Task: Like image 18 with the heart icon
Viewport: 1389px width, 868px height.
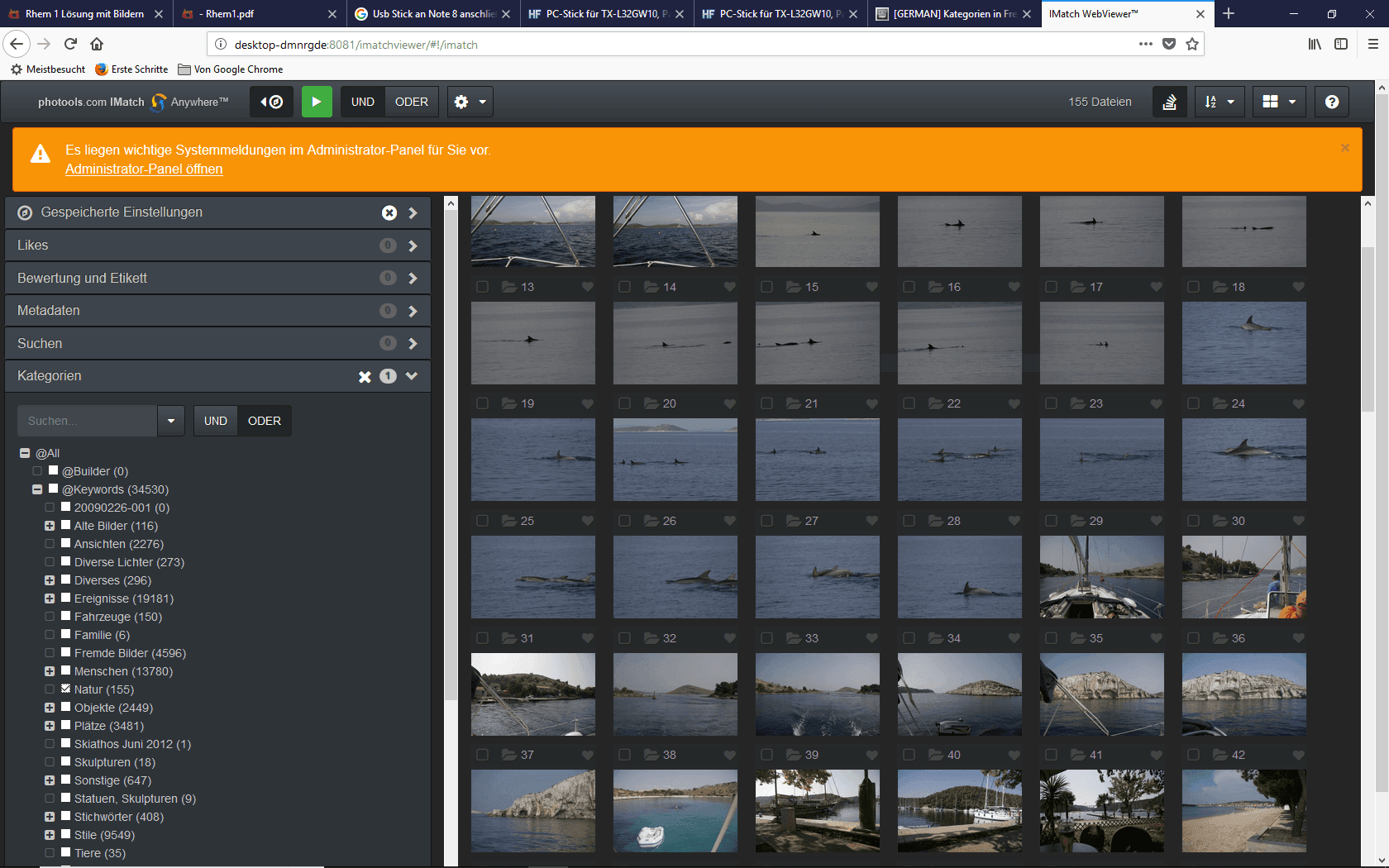Action: 1299,287
